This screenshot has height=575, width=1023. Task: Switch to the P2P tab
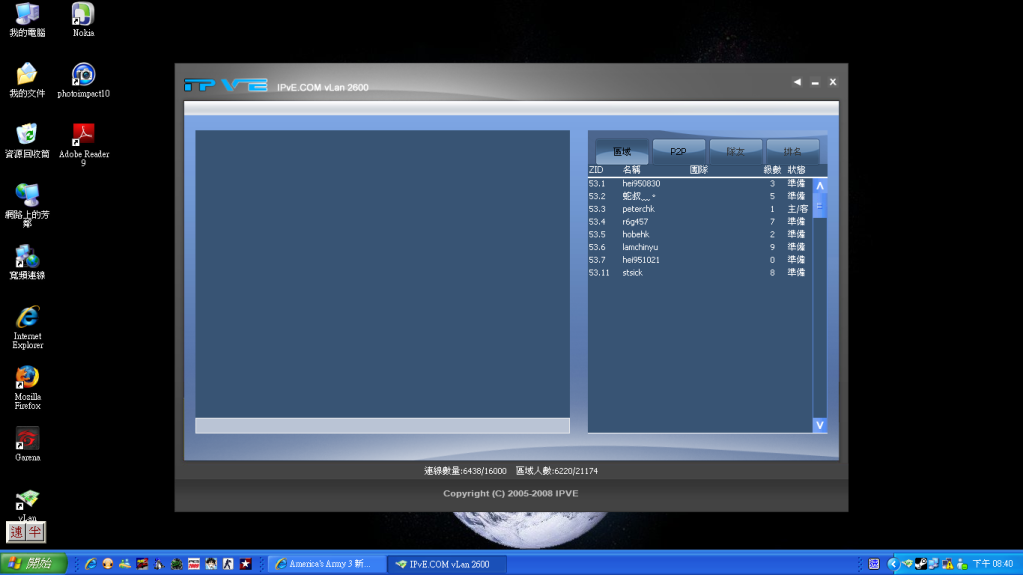click(678, 151)
